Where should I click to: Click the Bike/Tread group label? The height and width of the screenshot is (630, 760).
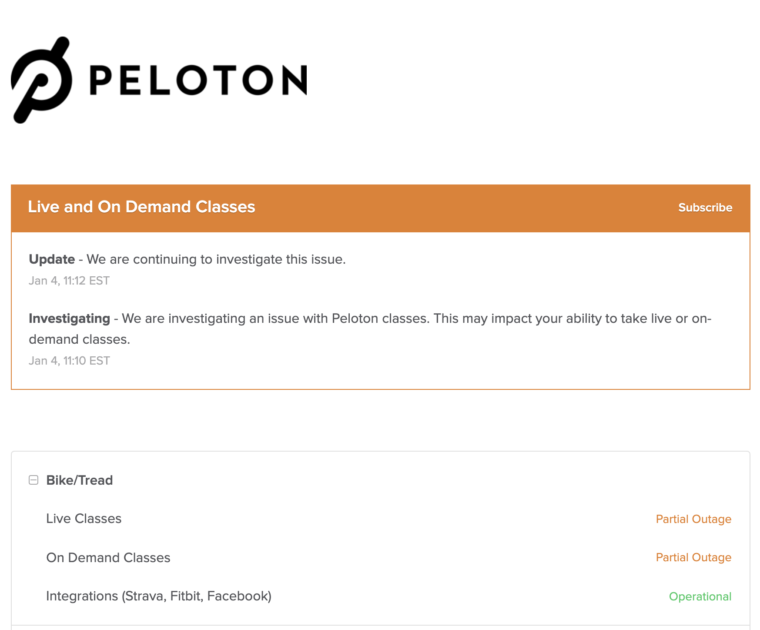click(79, 480)
